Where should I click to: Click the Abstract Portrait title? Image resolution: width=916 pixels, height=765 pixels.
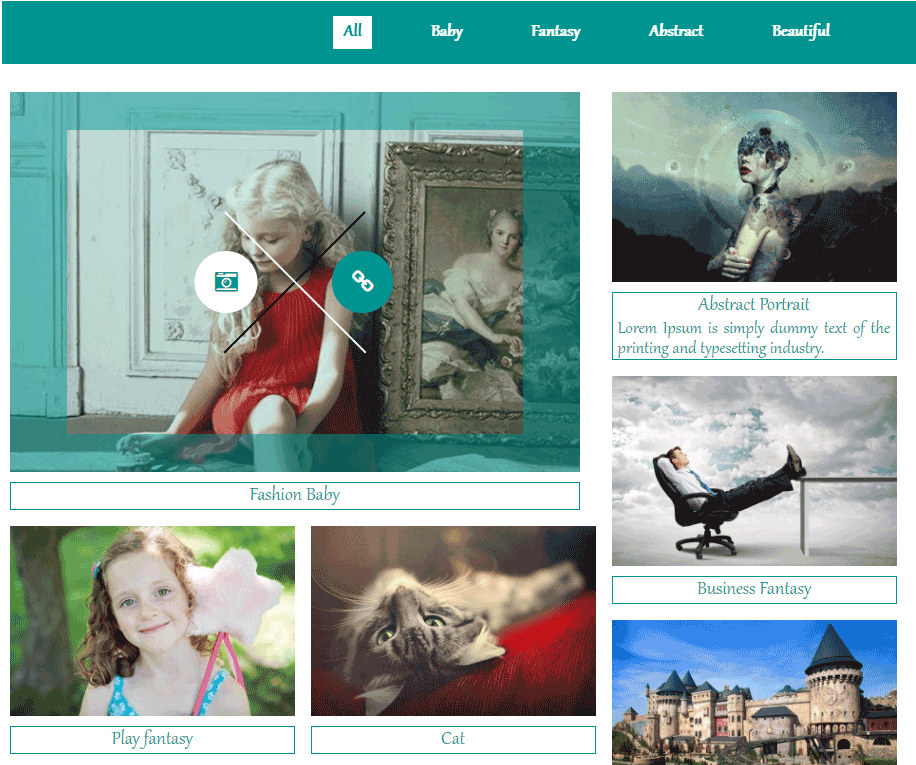pos(753,305)
